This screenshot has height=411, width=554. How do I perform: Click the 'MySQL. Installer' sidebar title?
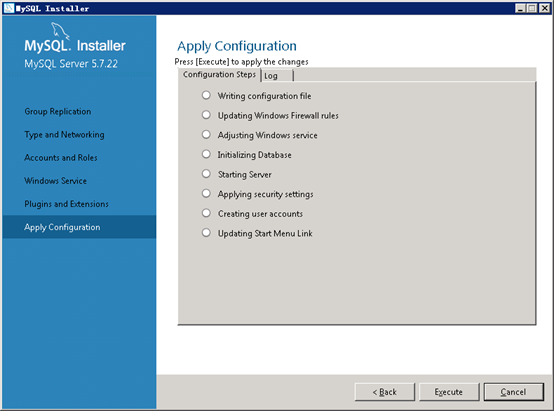75,46
